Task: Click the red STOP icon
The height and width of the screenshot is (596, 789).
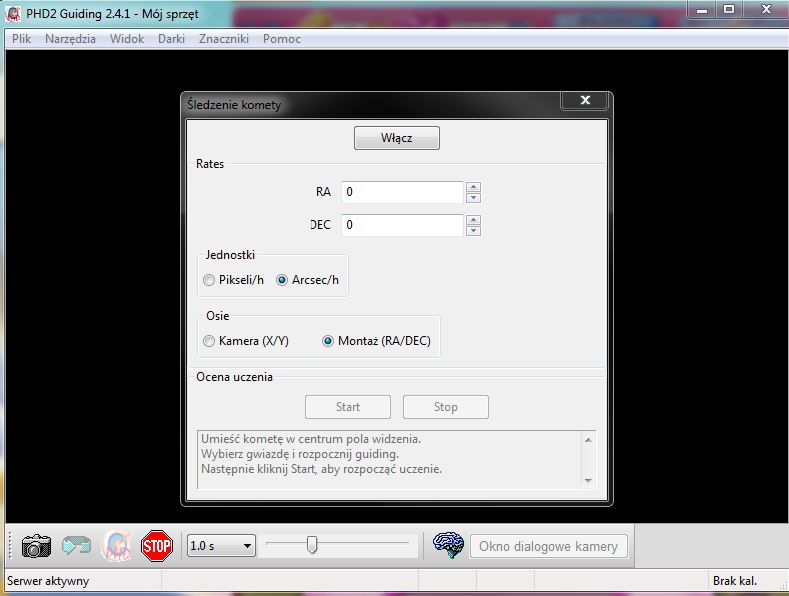Action: 157,546
